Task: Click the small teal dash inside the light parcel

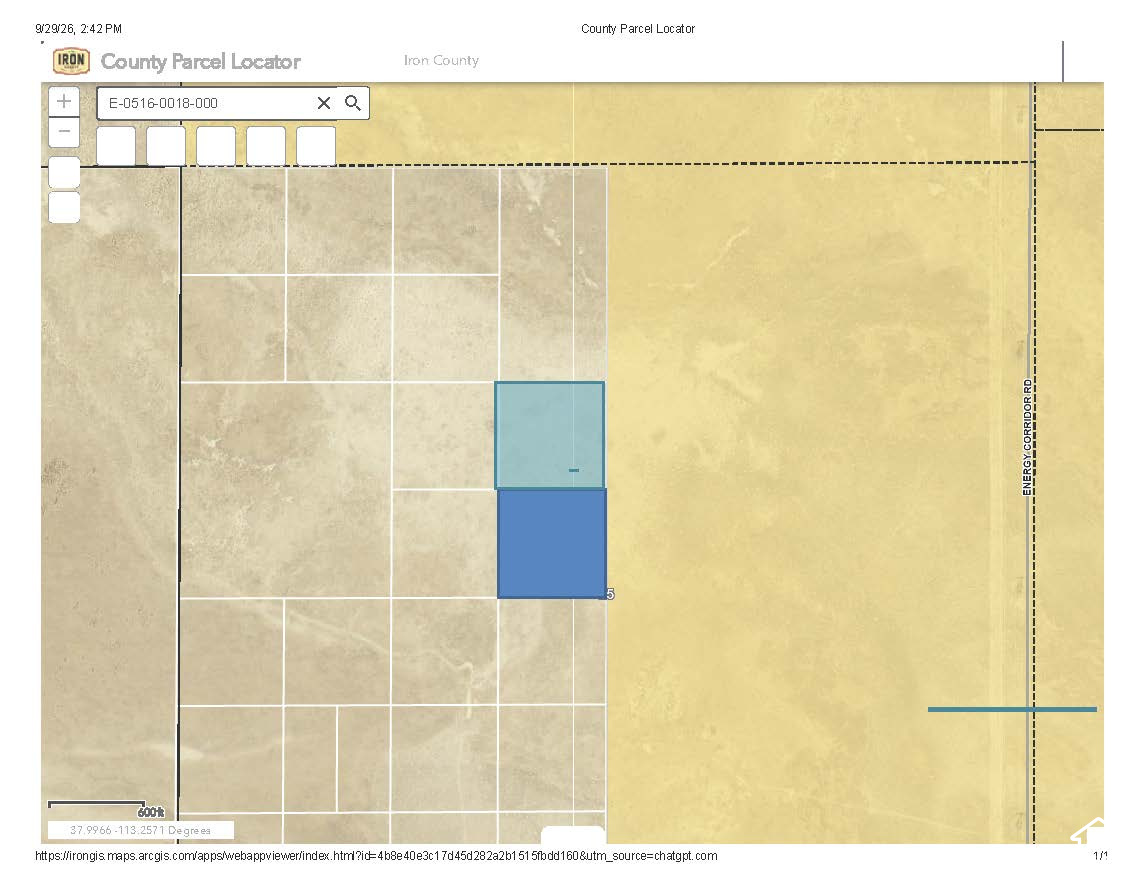Action: [574, 470]
